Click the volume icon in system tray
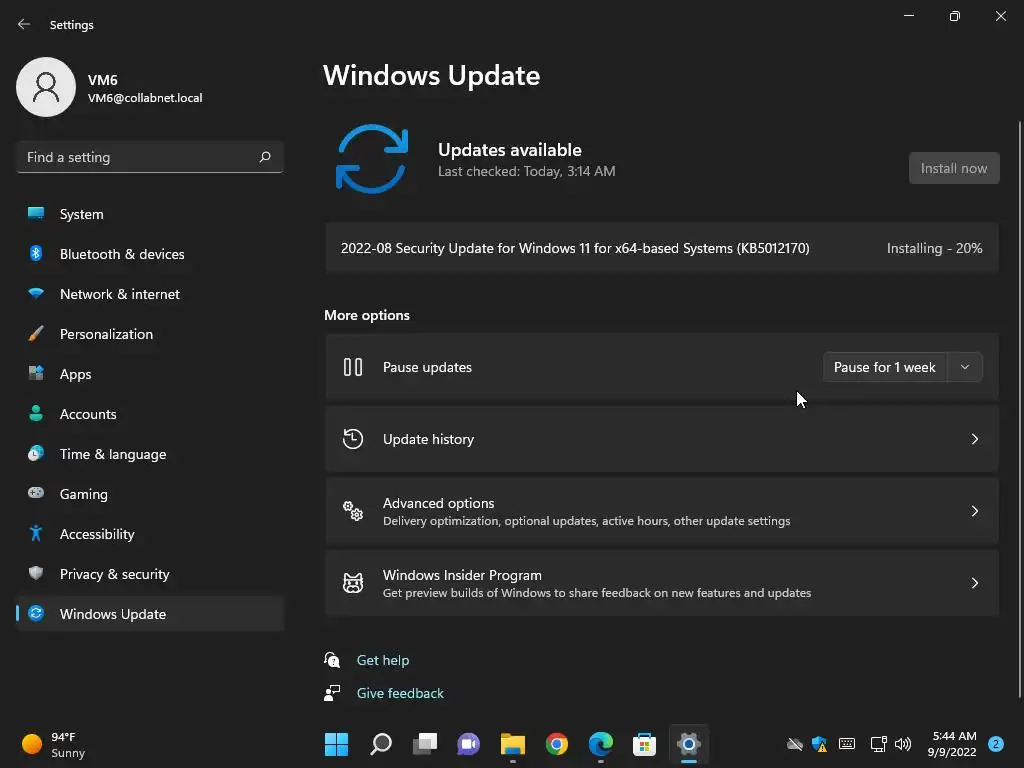Viewport: 1024px width, 768px height. [x=903, y=744]
